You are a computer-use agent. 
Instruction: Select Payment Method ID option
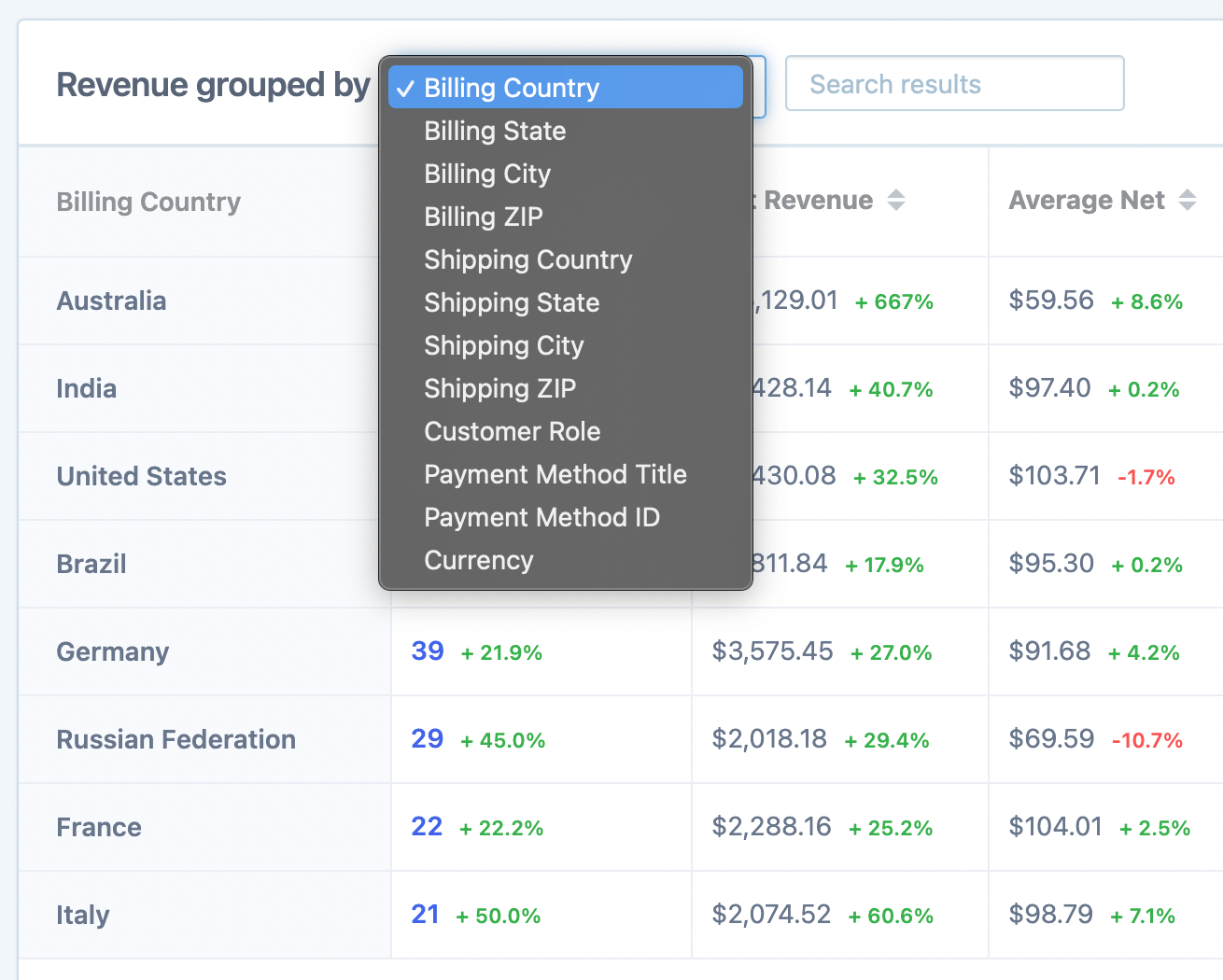coord(541,517)
